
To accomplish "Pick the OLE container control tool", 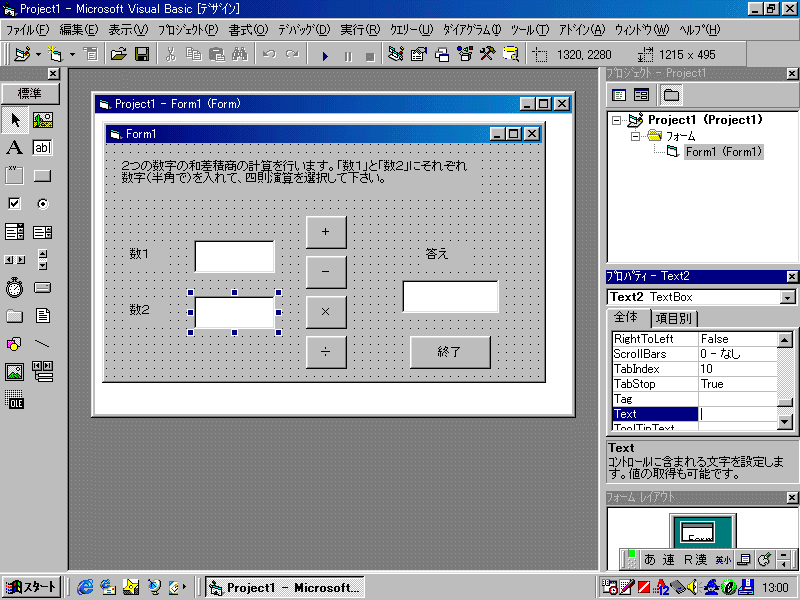I will [x=15, y=400].
